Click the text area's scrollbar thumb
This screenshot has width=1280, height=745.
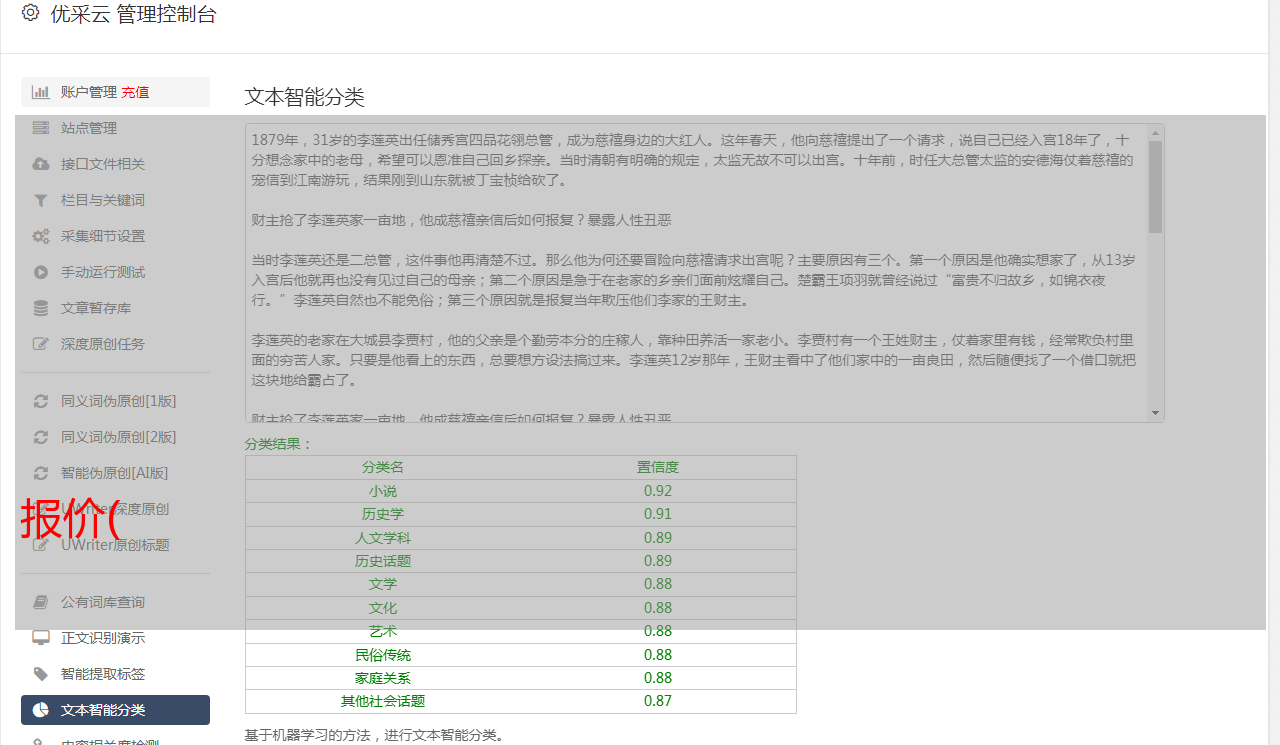tap(1156, 186)
